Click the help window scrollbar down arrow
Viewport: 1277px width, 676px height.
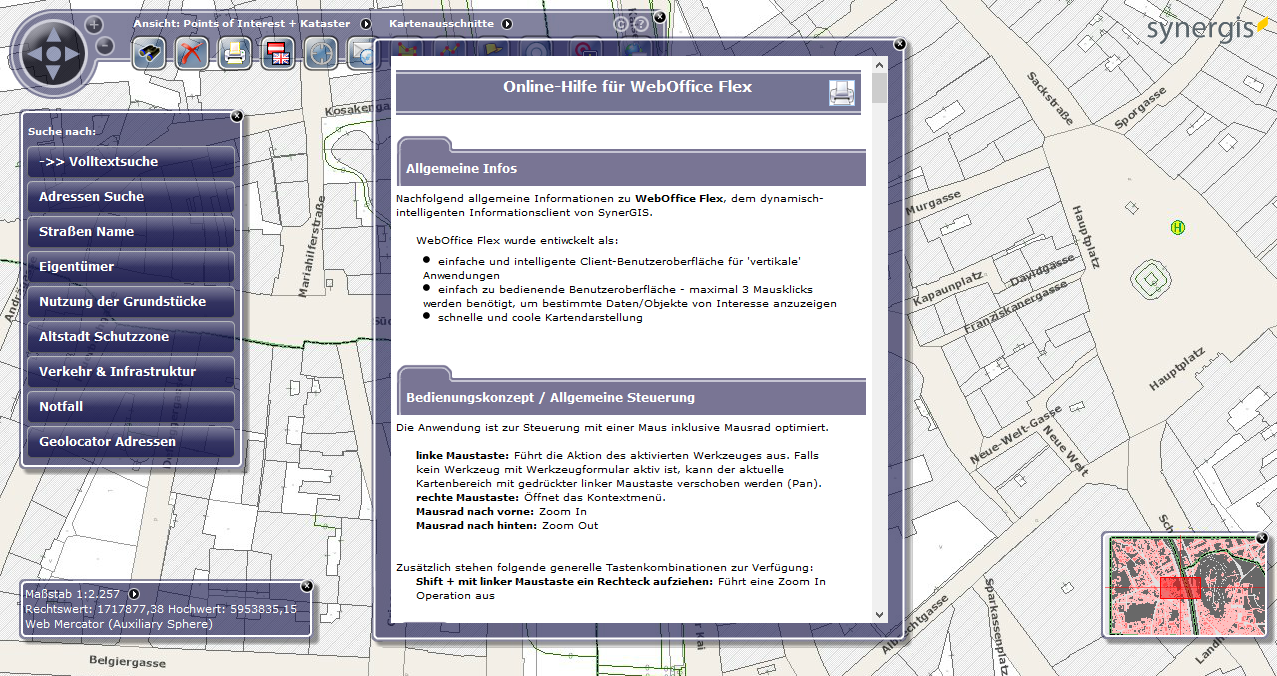pyautogui.click(x=879, y=615)
